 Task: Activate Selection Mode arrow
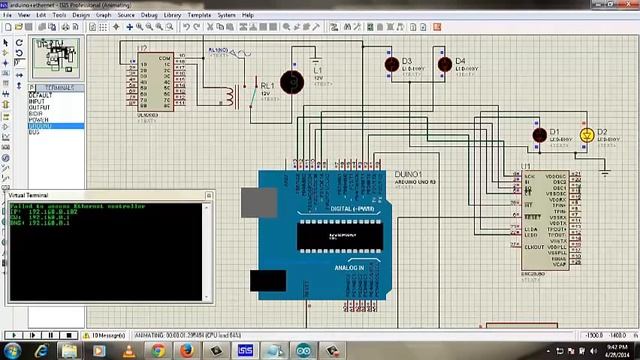coord(6,42)
